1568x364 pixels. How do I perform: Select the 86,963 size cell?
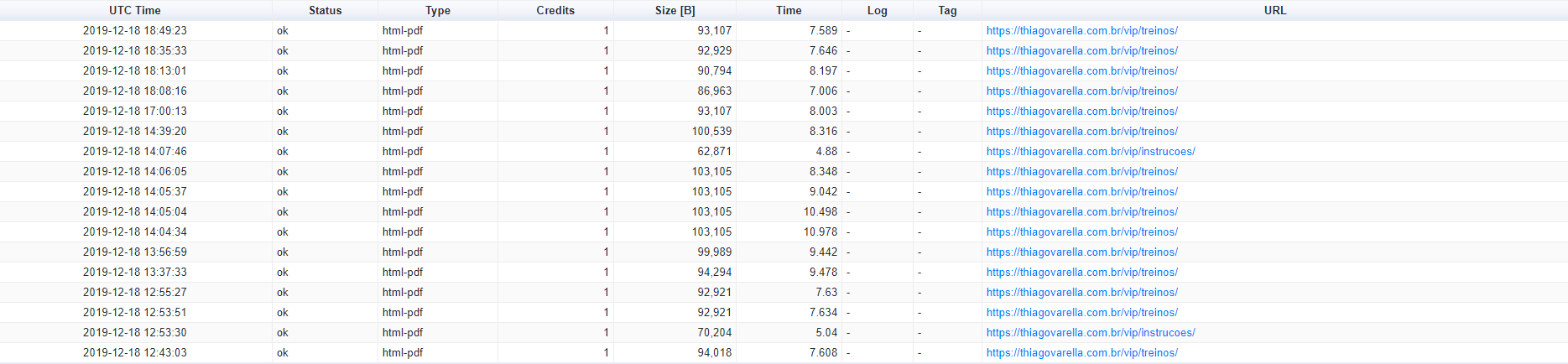click(x=714, y=91)
